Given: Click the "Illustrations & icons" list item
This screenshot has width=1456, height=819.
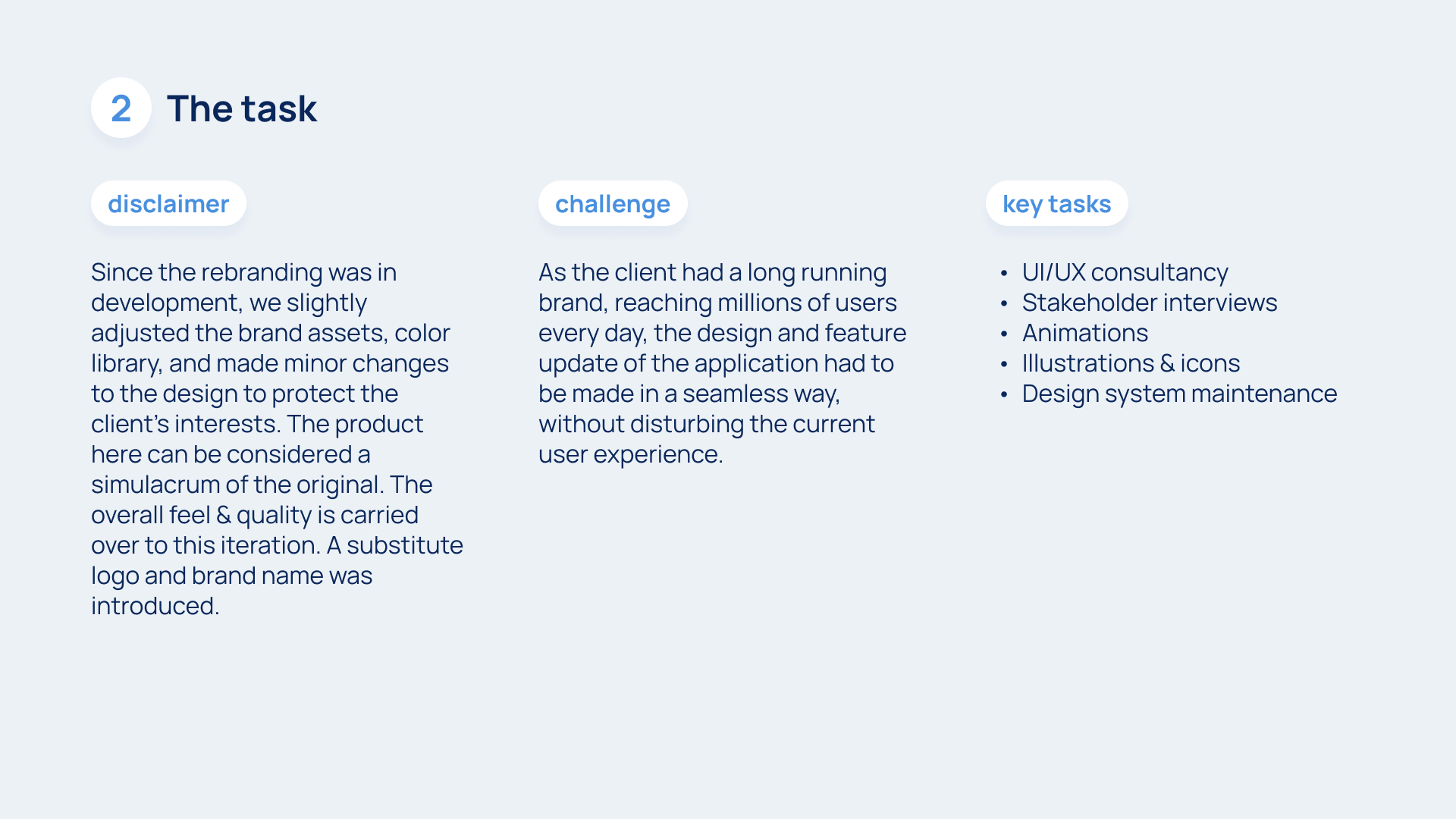Looking at the screenshot, I should pos(1130,363).
